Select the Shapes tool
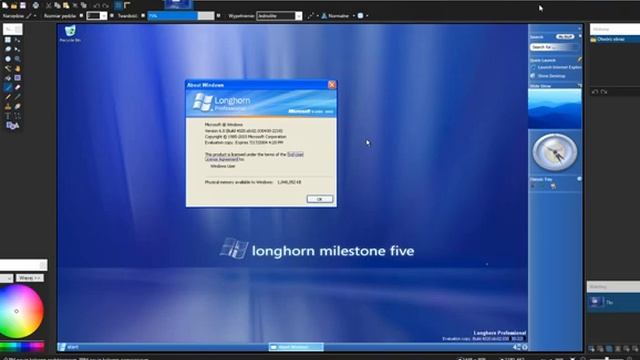This screenshot has height=360, width=640. coord(12,126)
